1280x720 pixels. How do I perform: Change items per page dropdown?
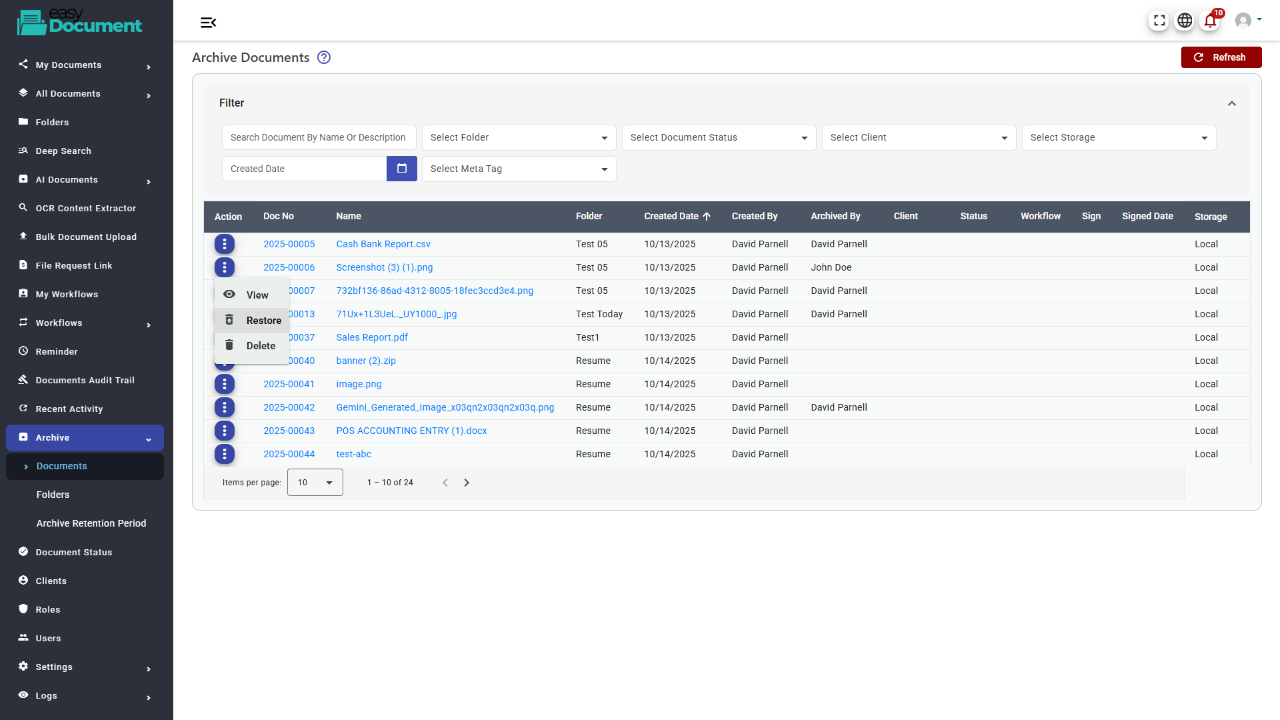(315, 482)
